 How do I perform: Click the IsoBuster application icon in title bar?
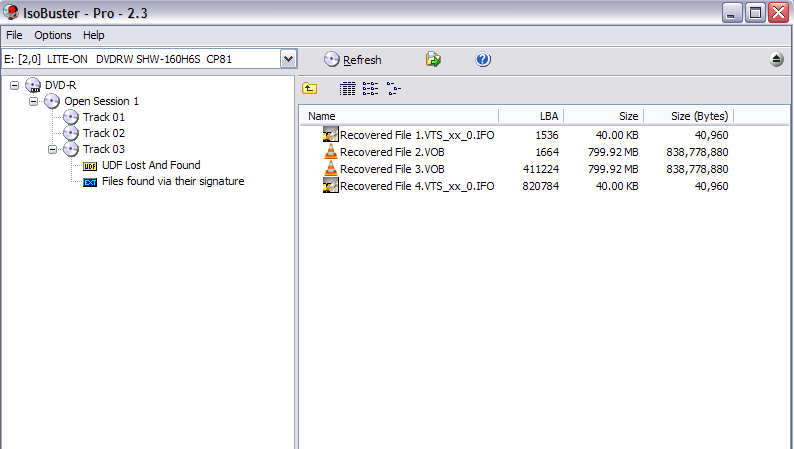11,12
